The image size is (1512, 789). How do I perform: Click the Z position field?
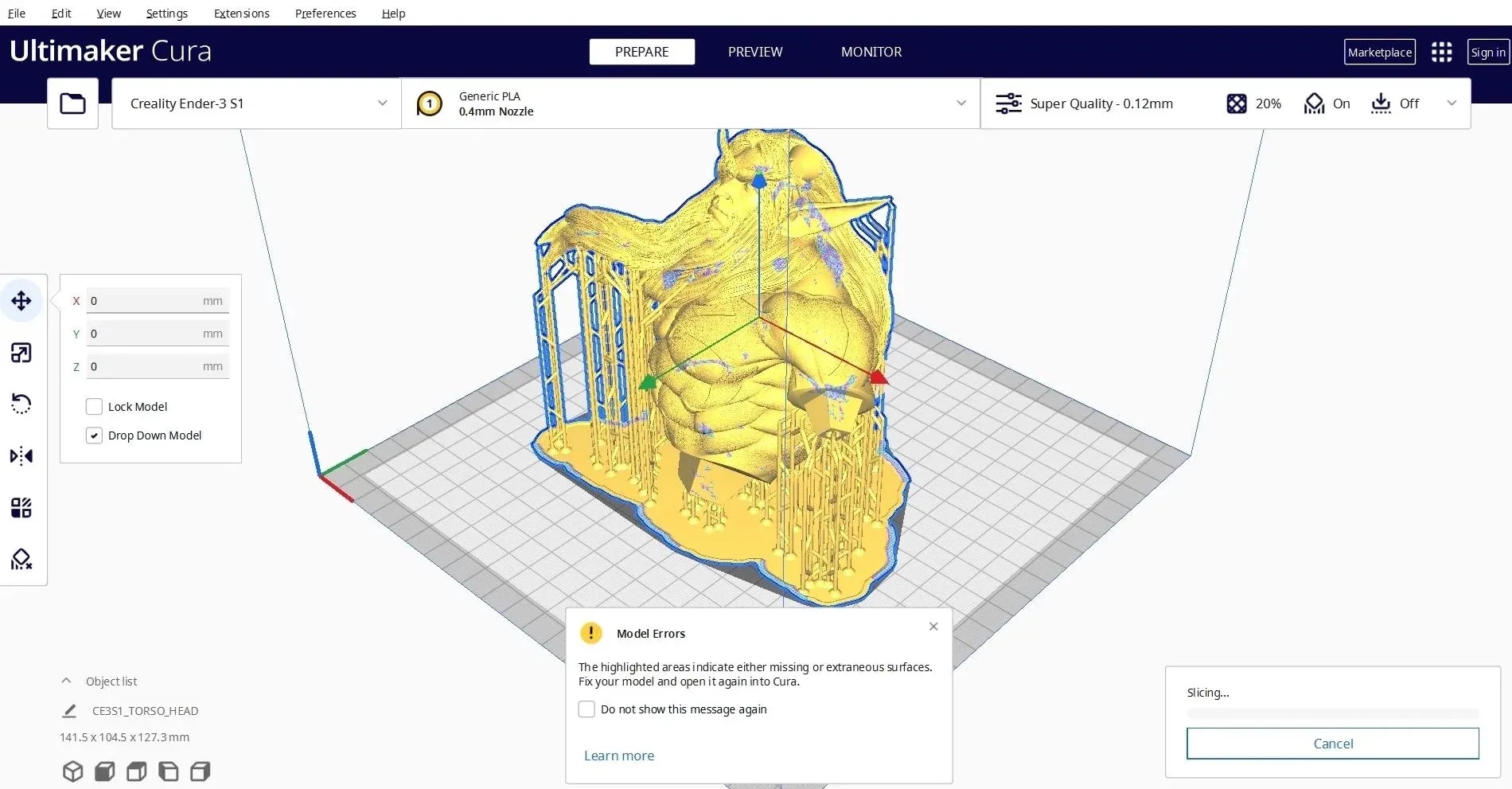[158, 366]
